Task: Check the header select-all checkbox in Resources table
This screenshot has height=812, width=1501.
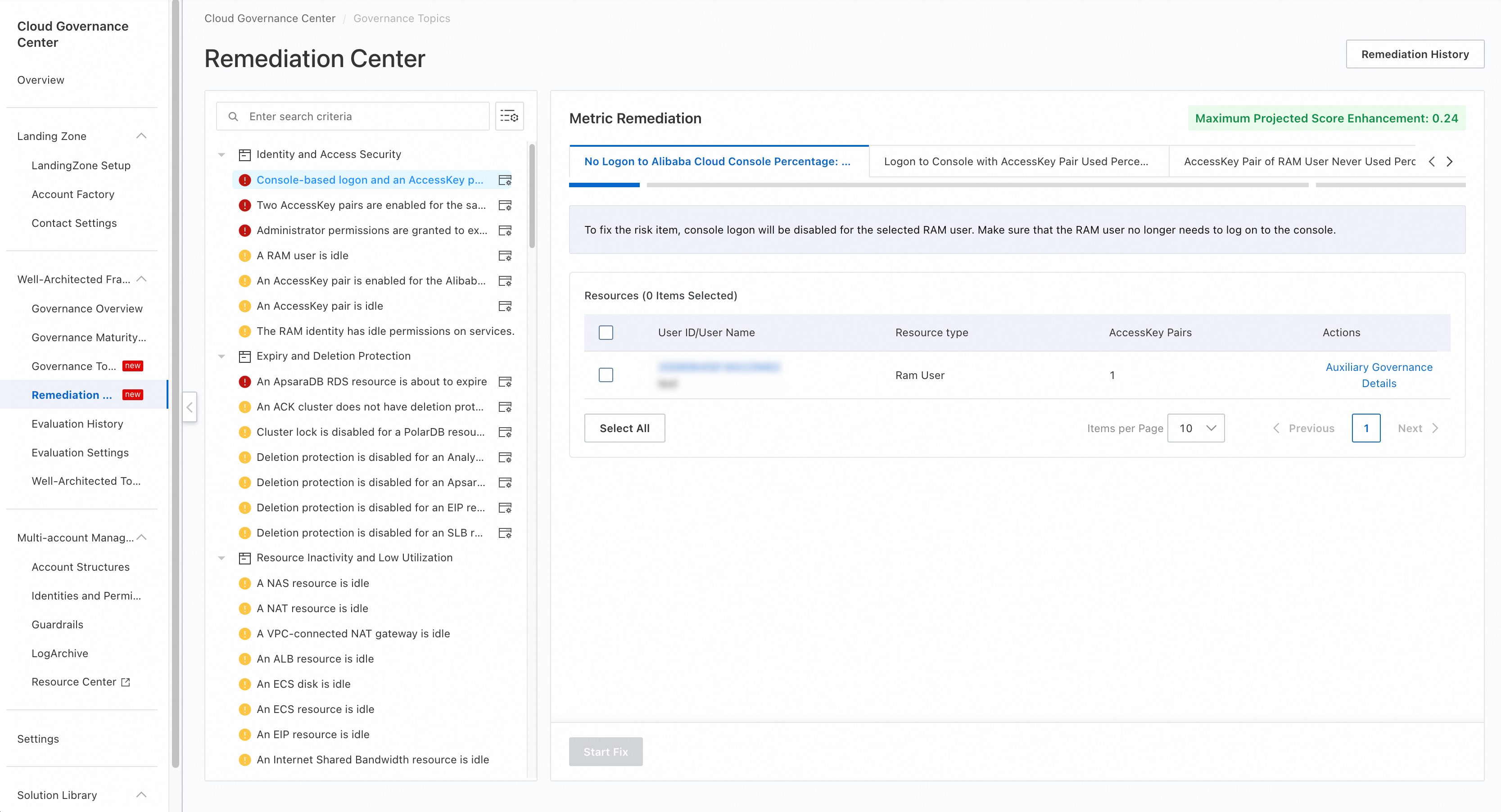Action: [606, 333]
